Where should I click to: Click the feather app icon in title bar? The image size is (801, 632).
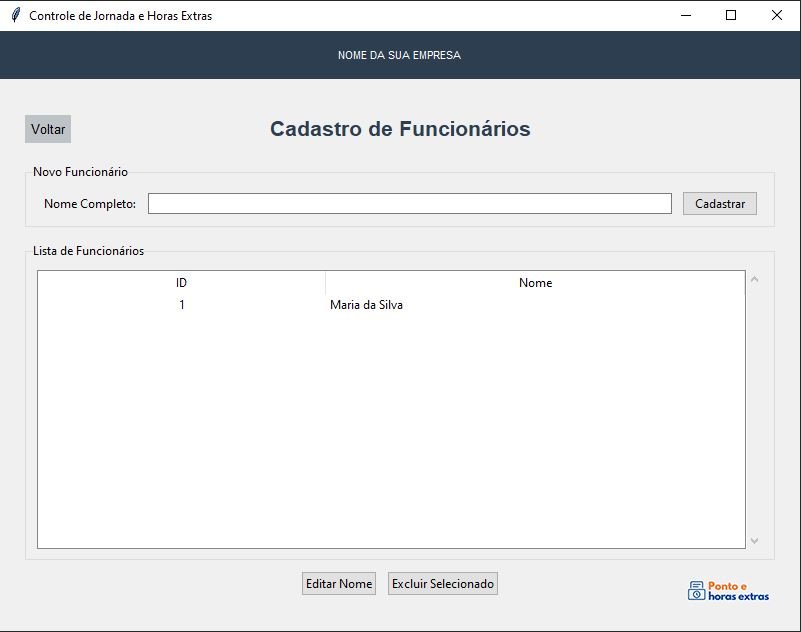(x=16, y=15)
